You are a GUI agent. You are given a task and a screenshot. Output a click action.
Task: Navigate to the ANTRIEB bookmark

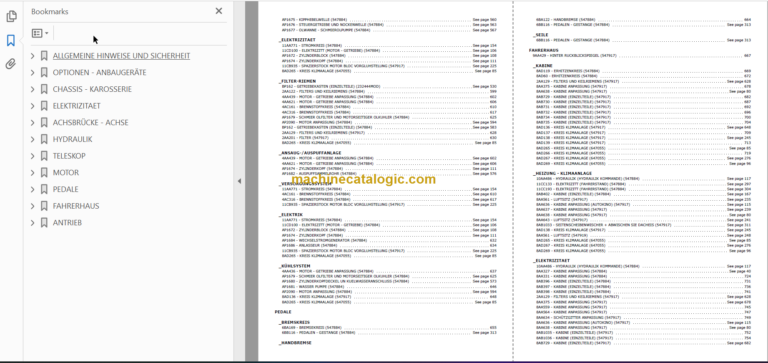coord(67,222)
